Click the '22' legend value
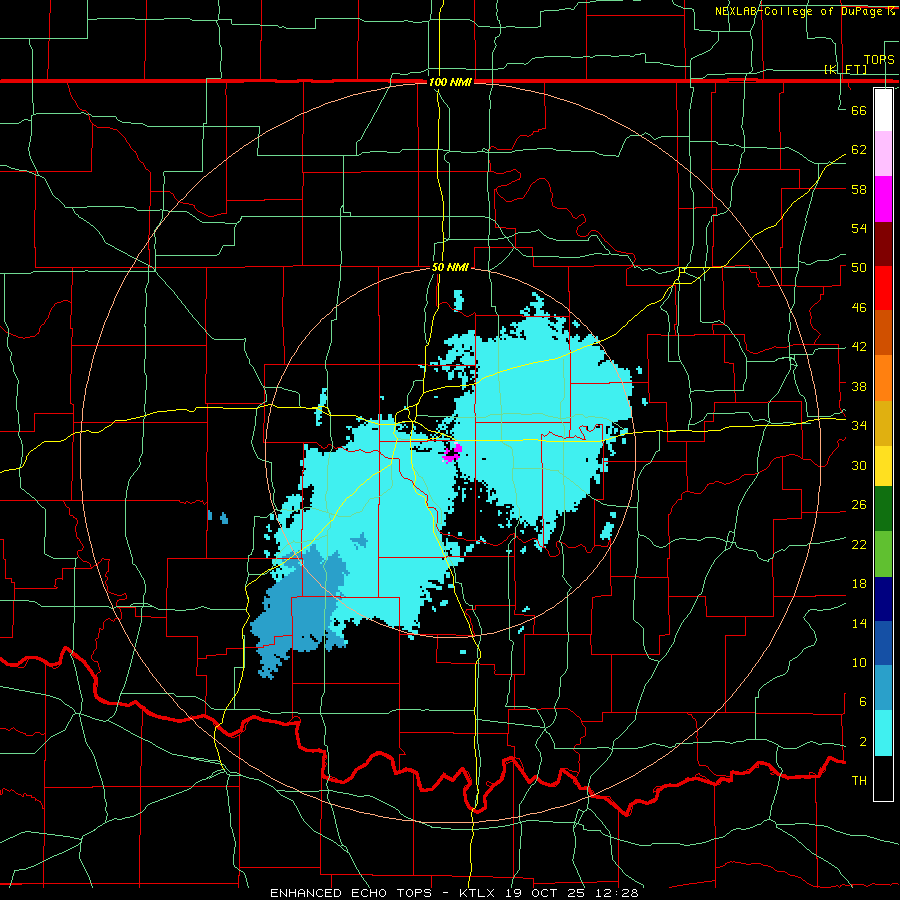Viewport: 900px width, 900px height. [x=859, y=544]
